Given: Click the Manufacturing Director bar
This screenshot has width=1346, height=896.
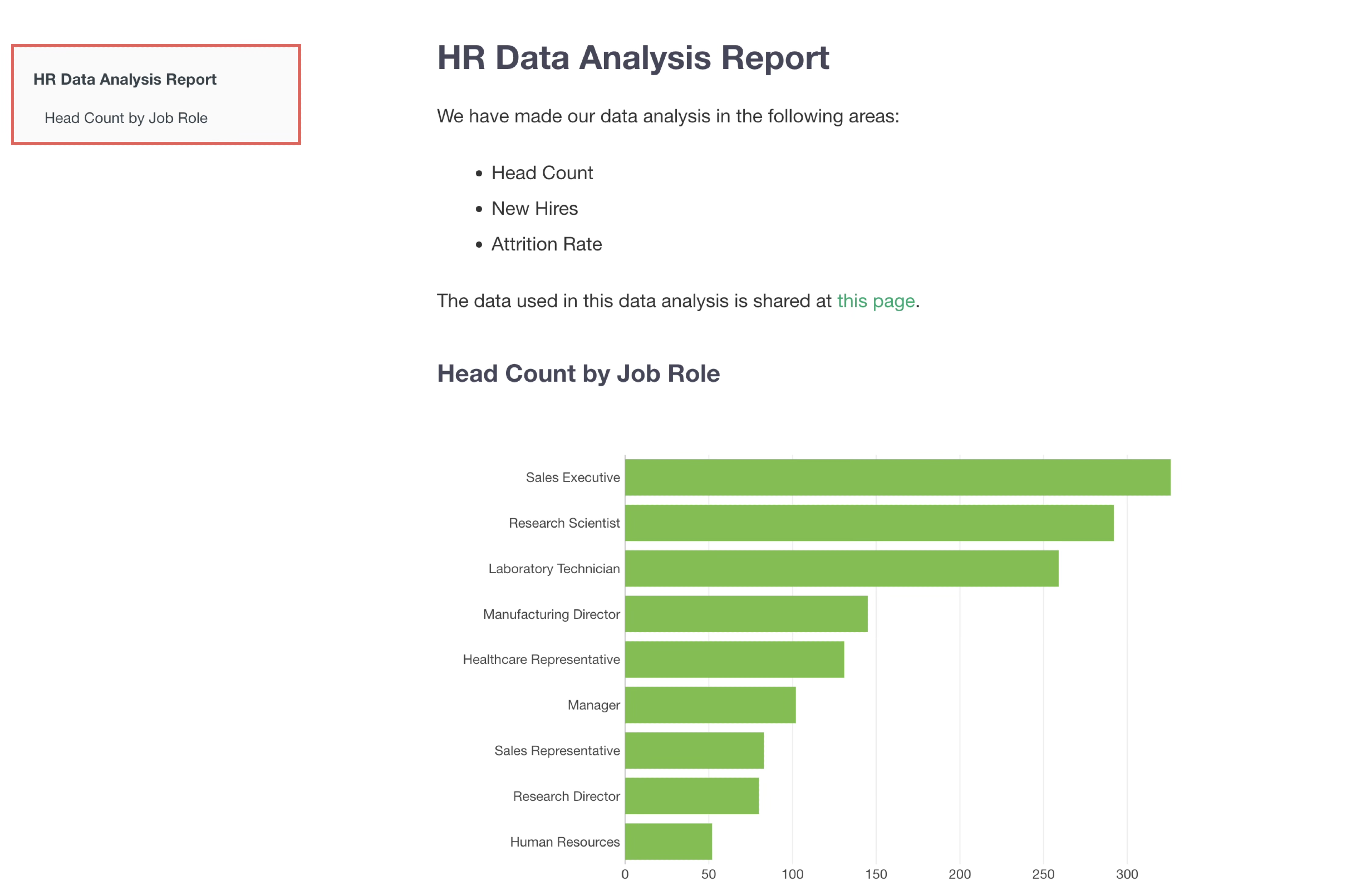Looking at the screenshot, I should 746,614.
